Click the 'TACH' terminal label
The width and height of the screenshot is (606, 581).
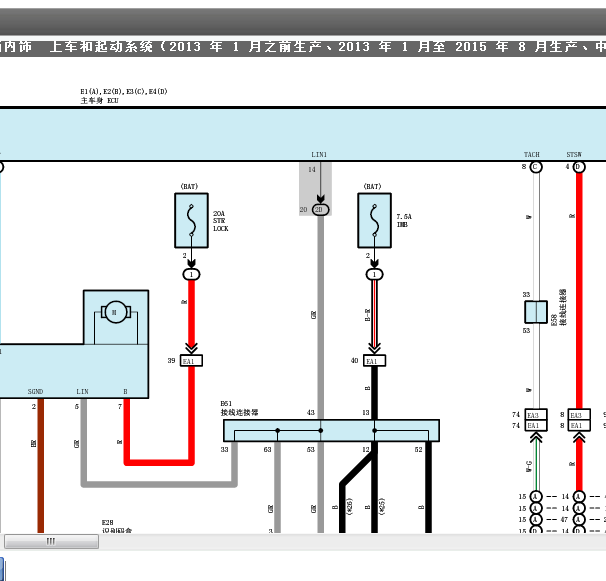(532, 155)
